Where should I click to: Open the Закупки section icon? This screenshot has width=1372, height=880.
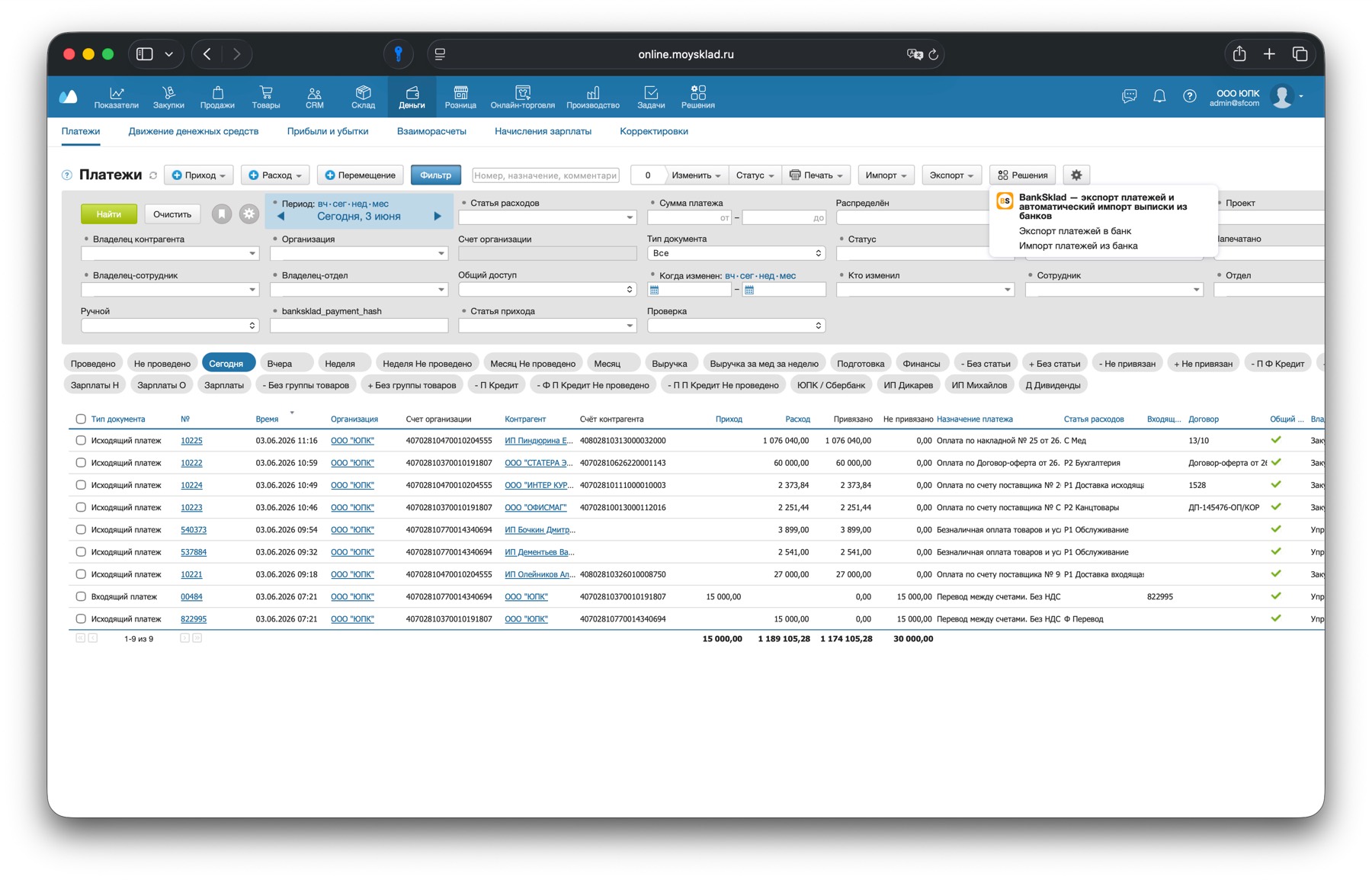[x=168, y=97]
